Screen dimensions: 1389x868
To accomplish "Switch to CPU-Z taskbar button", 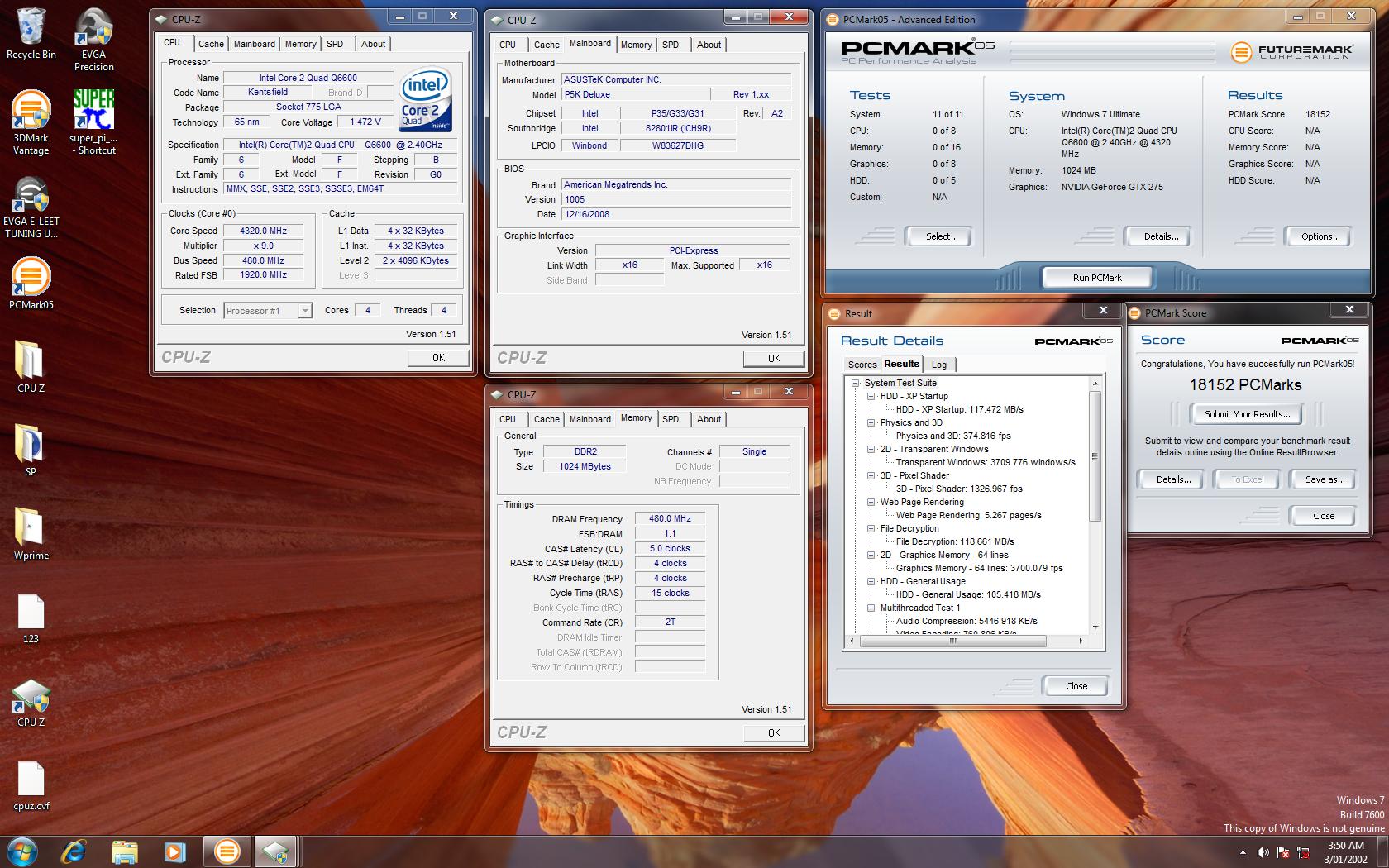I will 275,851.
